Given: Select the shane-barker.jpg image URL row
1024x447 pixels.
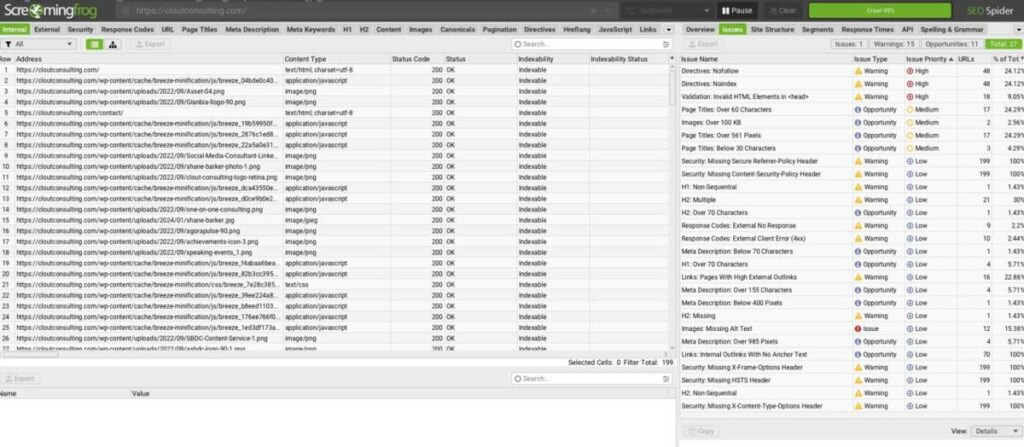Looking at the screenshot, I should [334, 220].
